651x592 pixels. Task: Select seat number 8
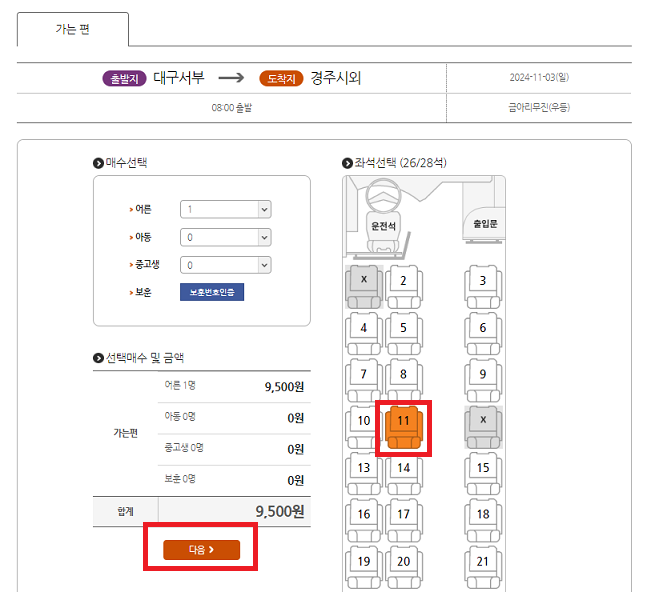404,380
